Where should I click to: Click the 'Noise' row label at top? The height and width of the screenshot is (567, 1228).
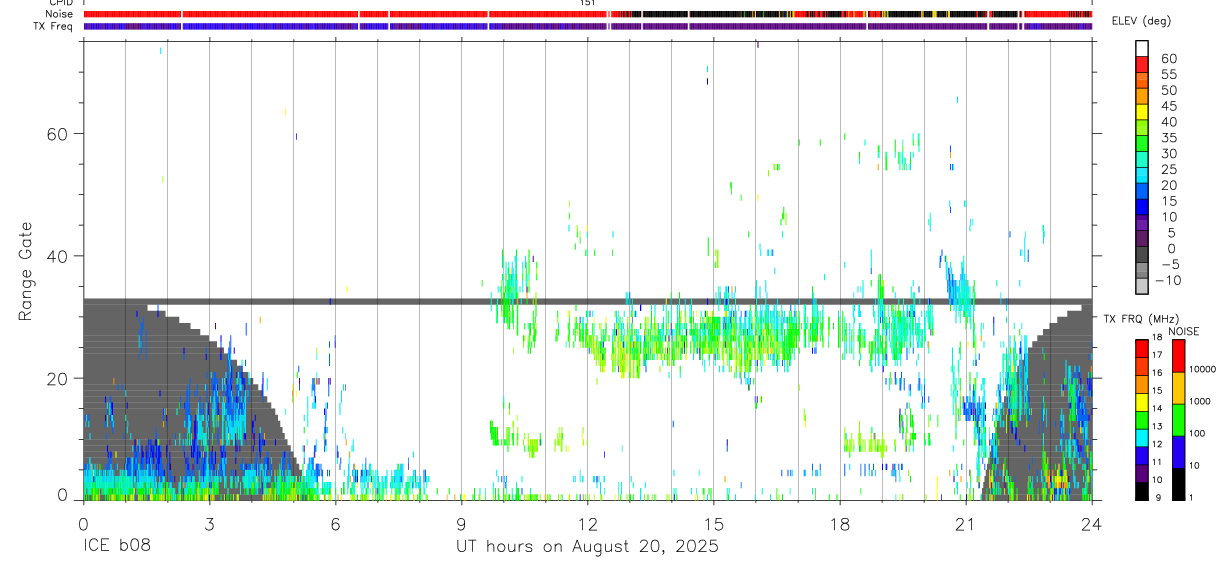coord(60,15)
